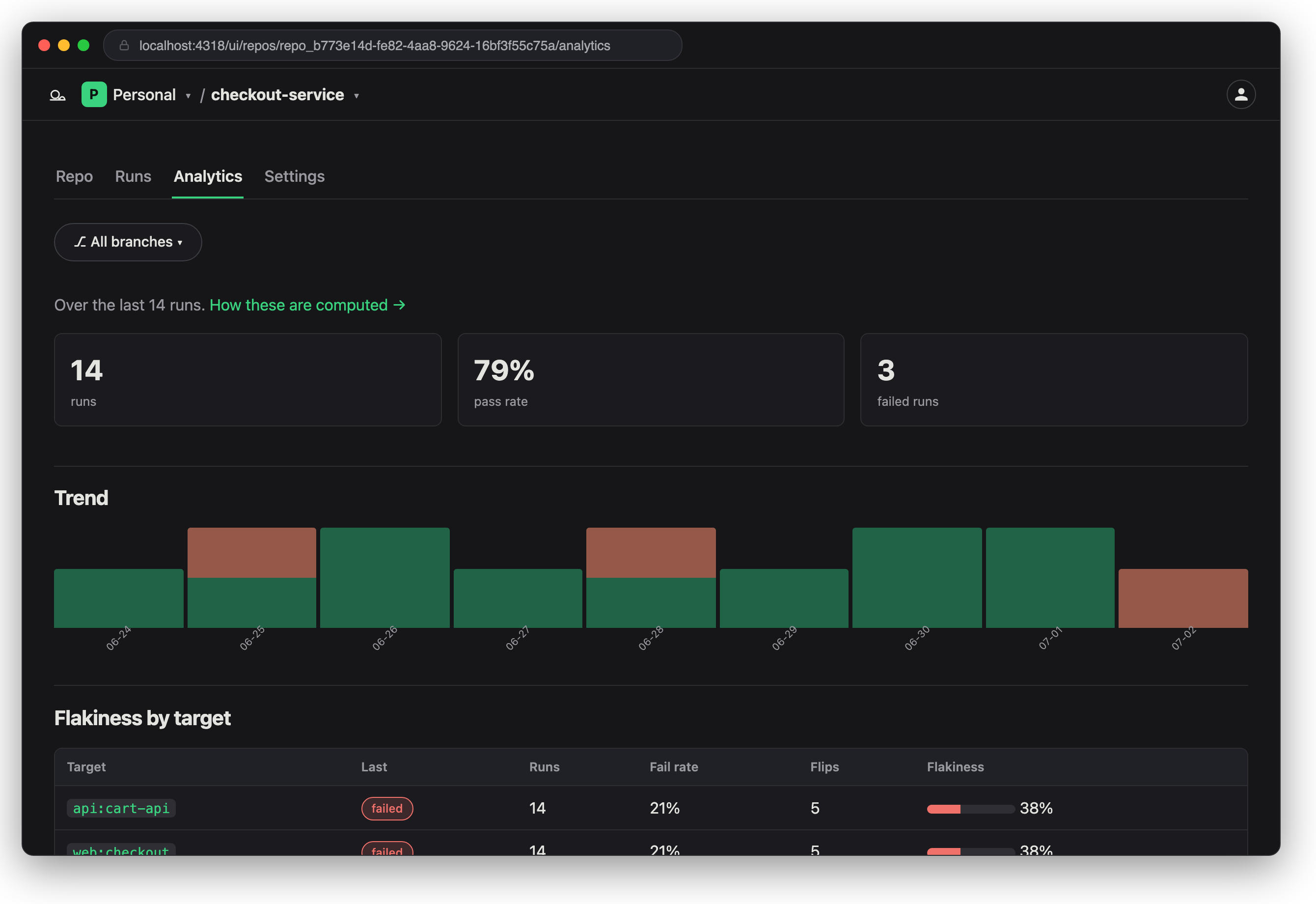Click the 06-24 trend bar
Screen dimensions: 1316x904
119,598
